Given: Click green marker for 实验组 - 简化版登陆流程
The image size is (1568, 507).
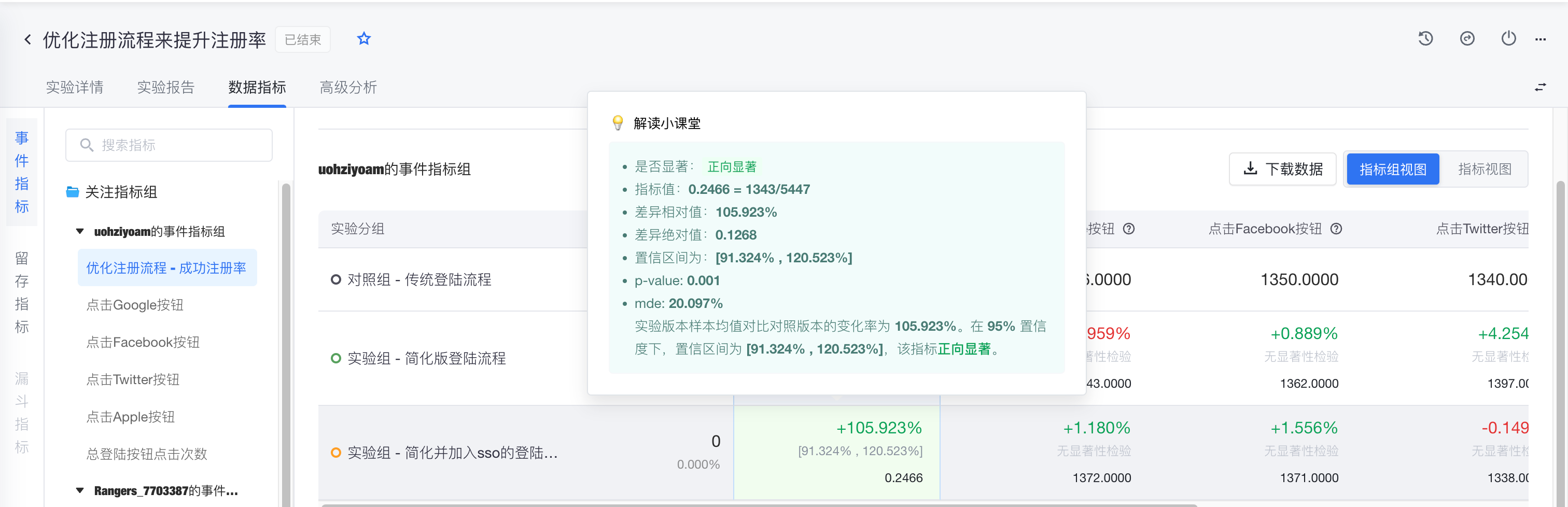Looking at the screenshot, I should (x=335, y=359).
